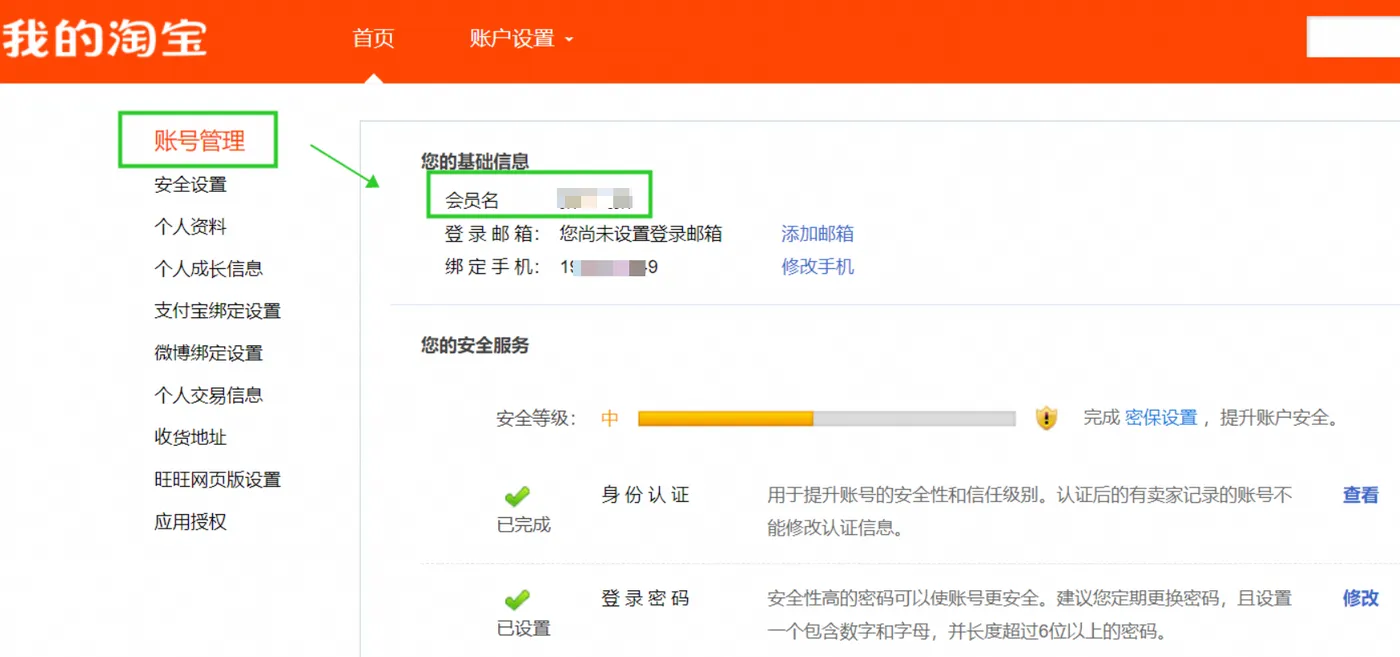The height and width of the screenshot is (657, 1400).
Task: Click green checkmark icon for 身份认证
Action: click(517, 496)
